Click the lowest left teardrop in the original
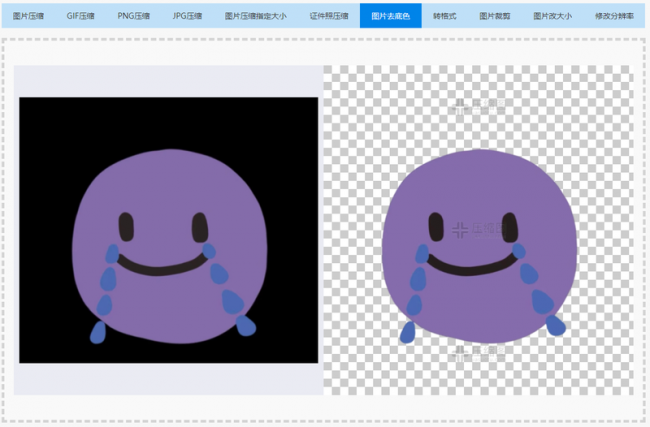The image size is (650, 427). (x=98, y=332)
